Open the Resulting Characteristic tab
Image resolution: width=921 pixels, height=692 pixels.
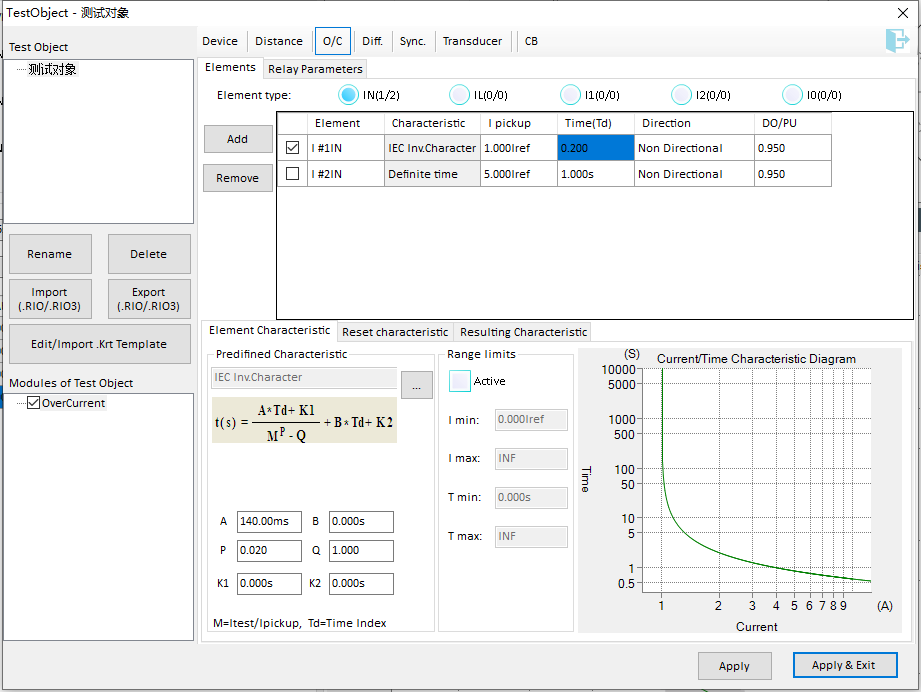[523, 332]
